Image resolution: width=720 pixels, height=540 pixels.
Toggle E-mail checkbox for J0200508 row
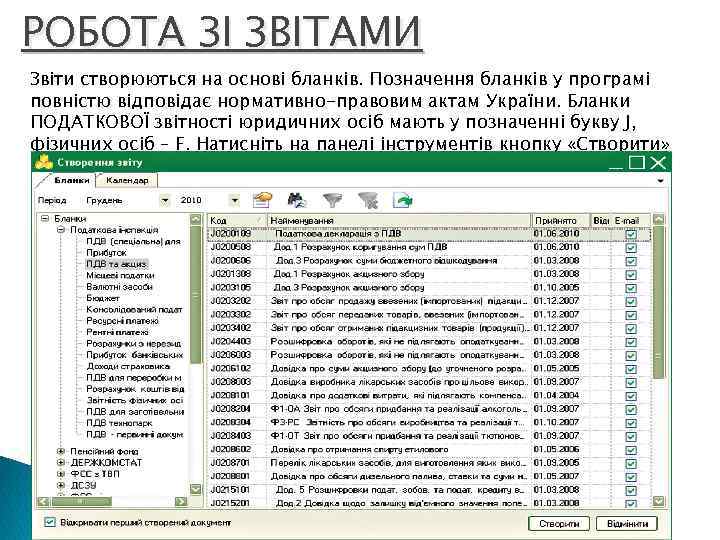point(631,248)
